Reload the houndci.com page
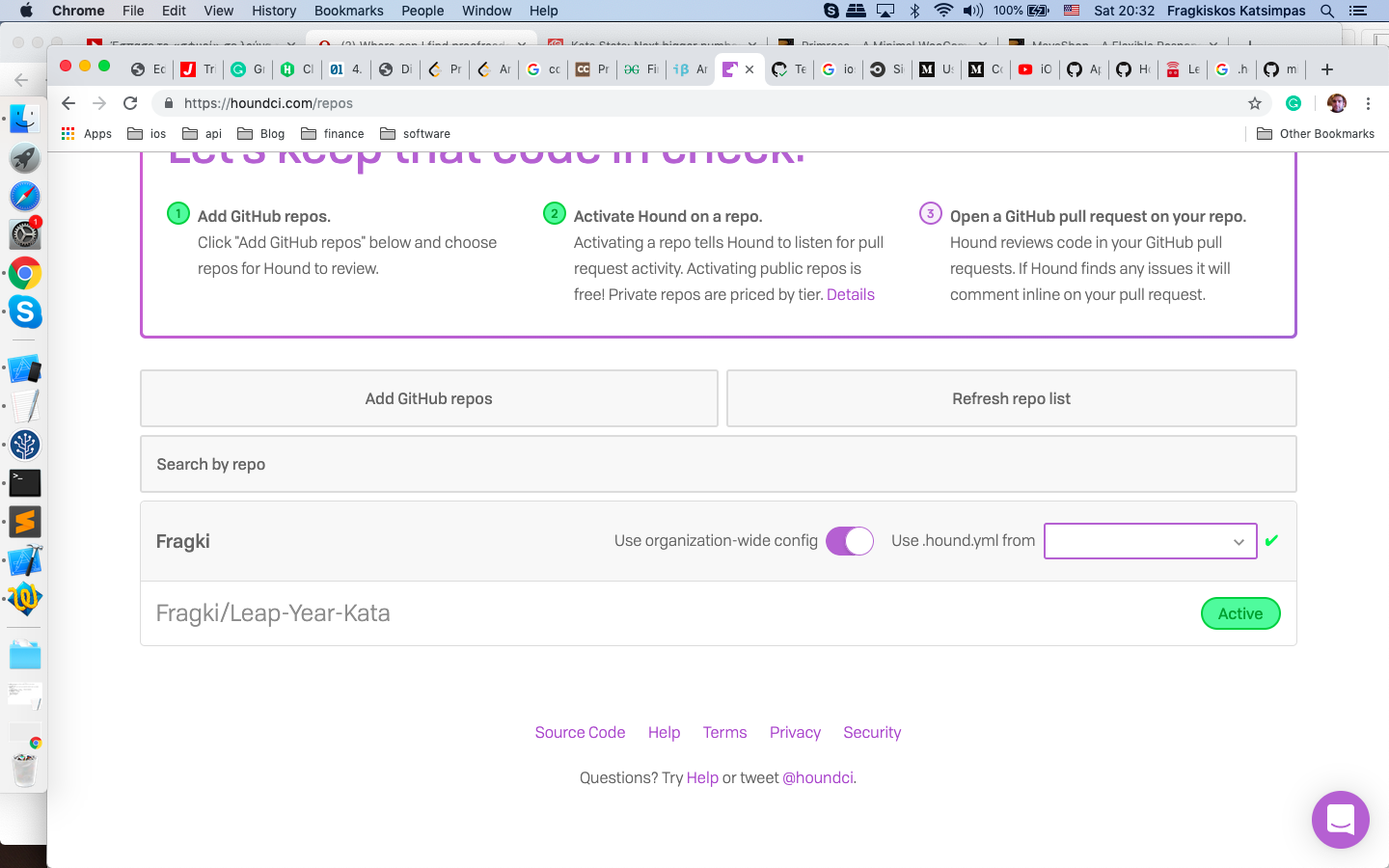The width and height of the screenshot is (1389, 868). click(x=130, y=103)
